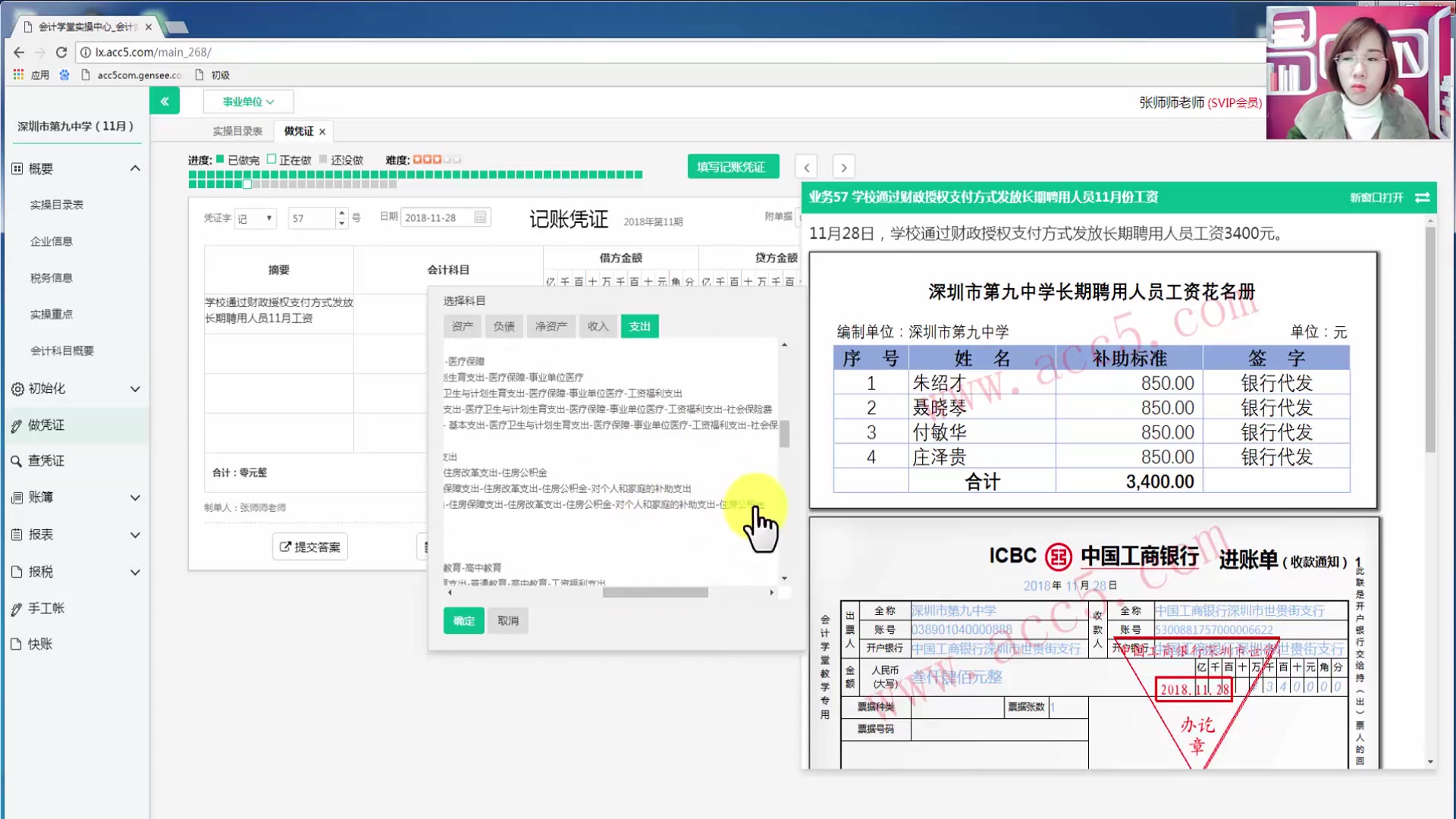Open the 事业单位 dropdown
1456x819 pixels.
pos(248,101)
